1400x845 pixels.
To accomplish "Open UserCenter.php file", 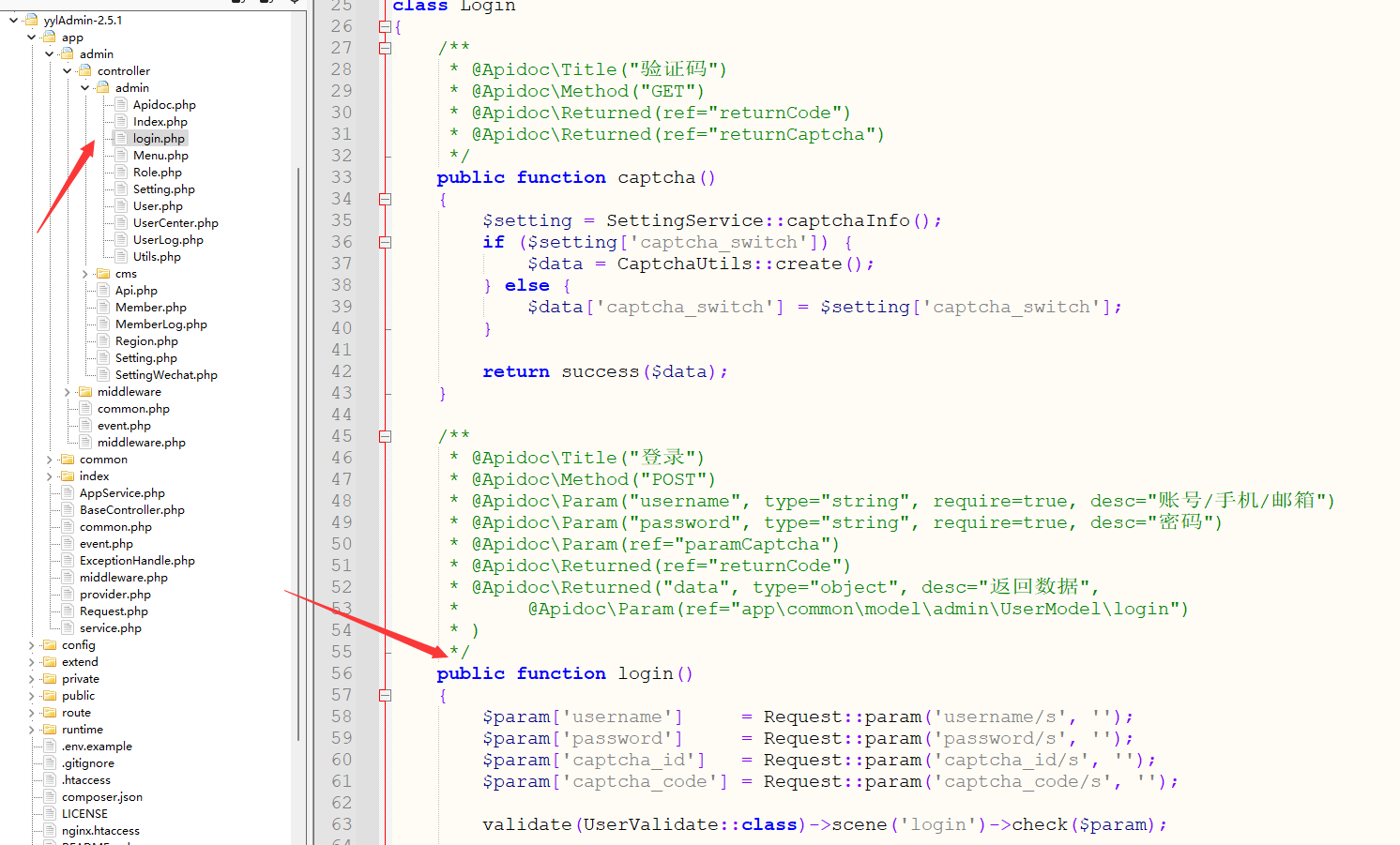I will pos(175,222).
